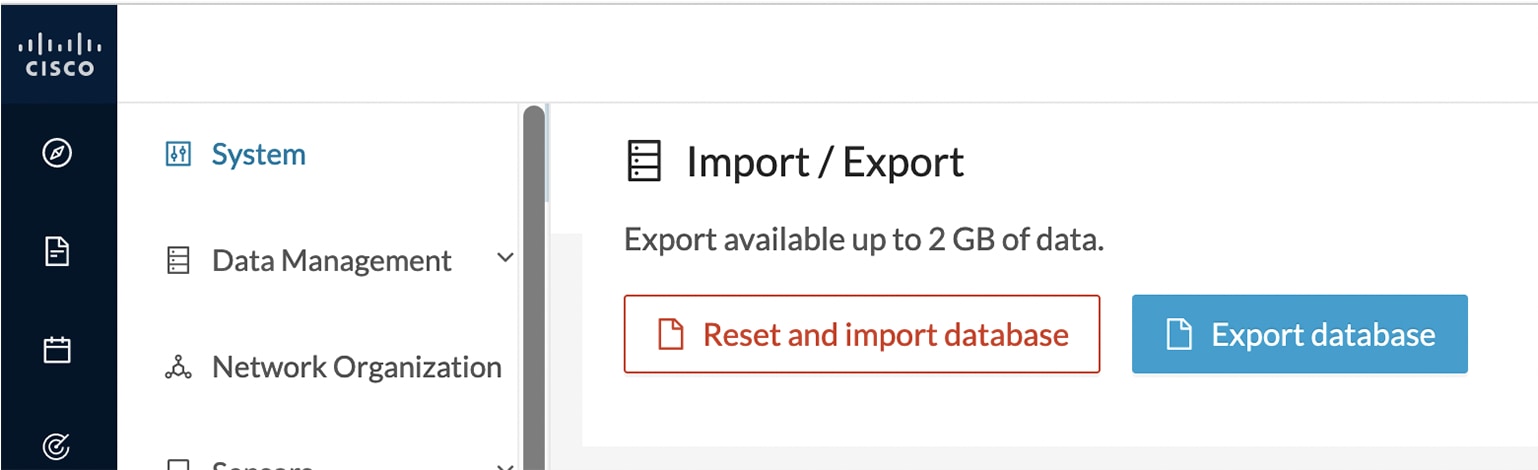Click the Import / Export heading text
Viewport: 1538px width, 470px height.
coord(825,162)
